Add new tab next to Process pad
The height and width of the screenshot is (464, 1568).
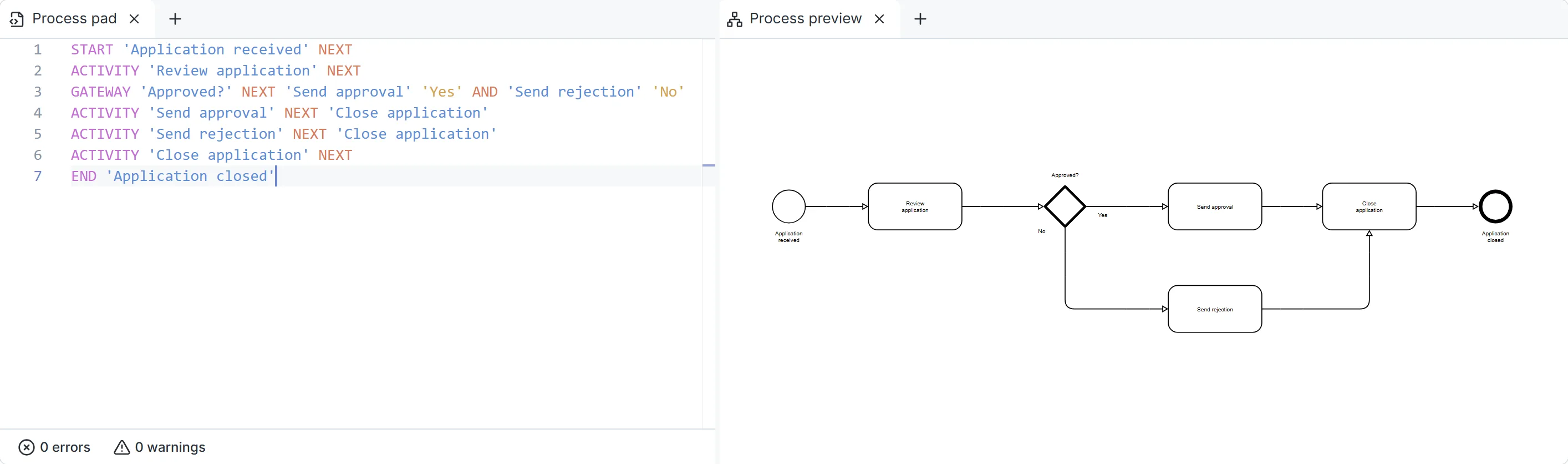coord(175,19)
